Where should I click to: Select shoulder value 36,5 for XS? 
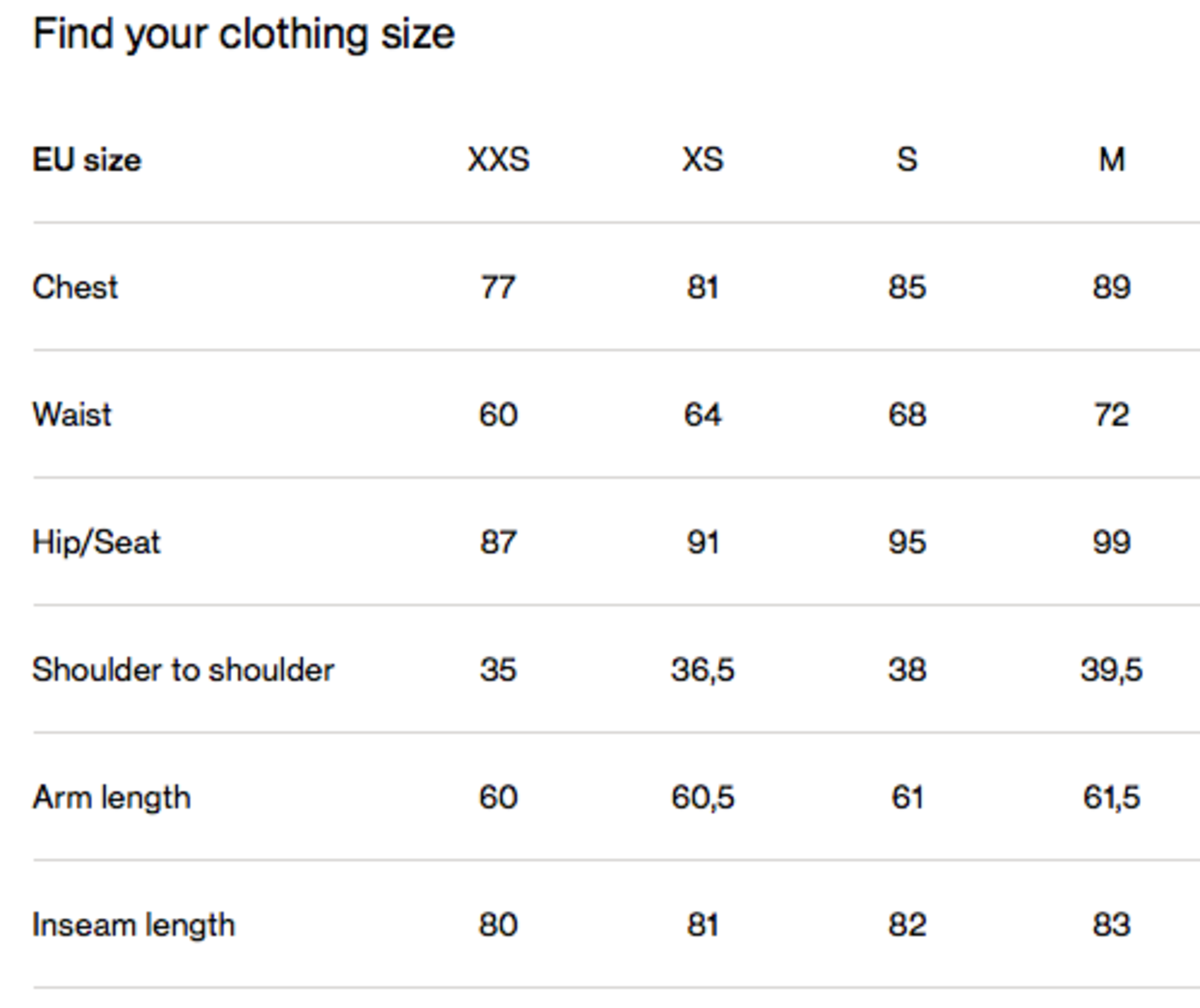point(702,670)
